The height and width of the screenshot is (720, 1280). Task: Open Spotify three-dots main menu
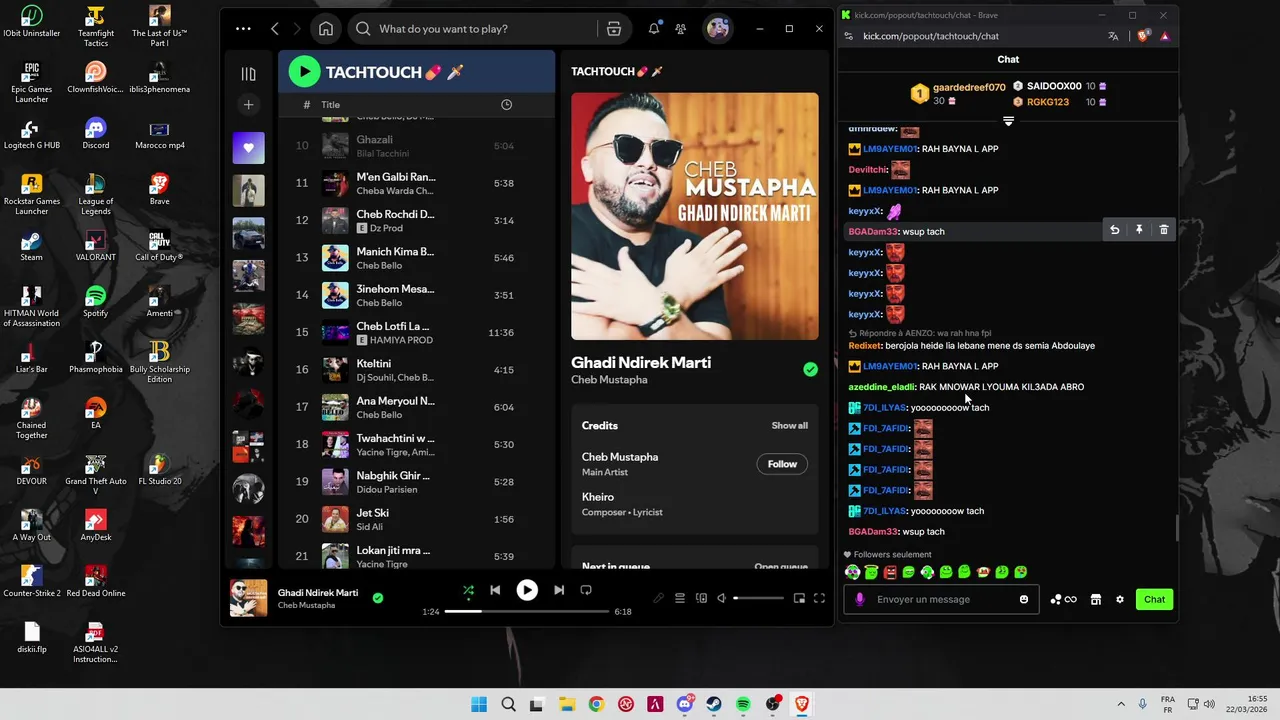pos(243,29)
